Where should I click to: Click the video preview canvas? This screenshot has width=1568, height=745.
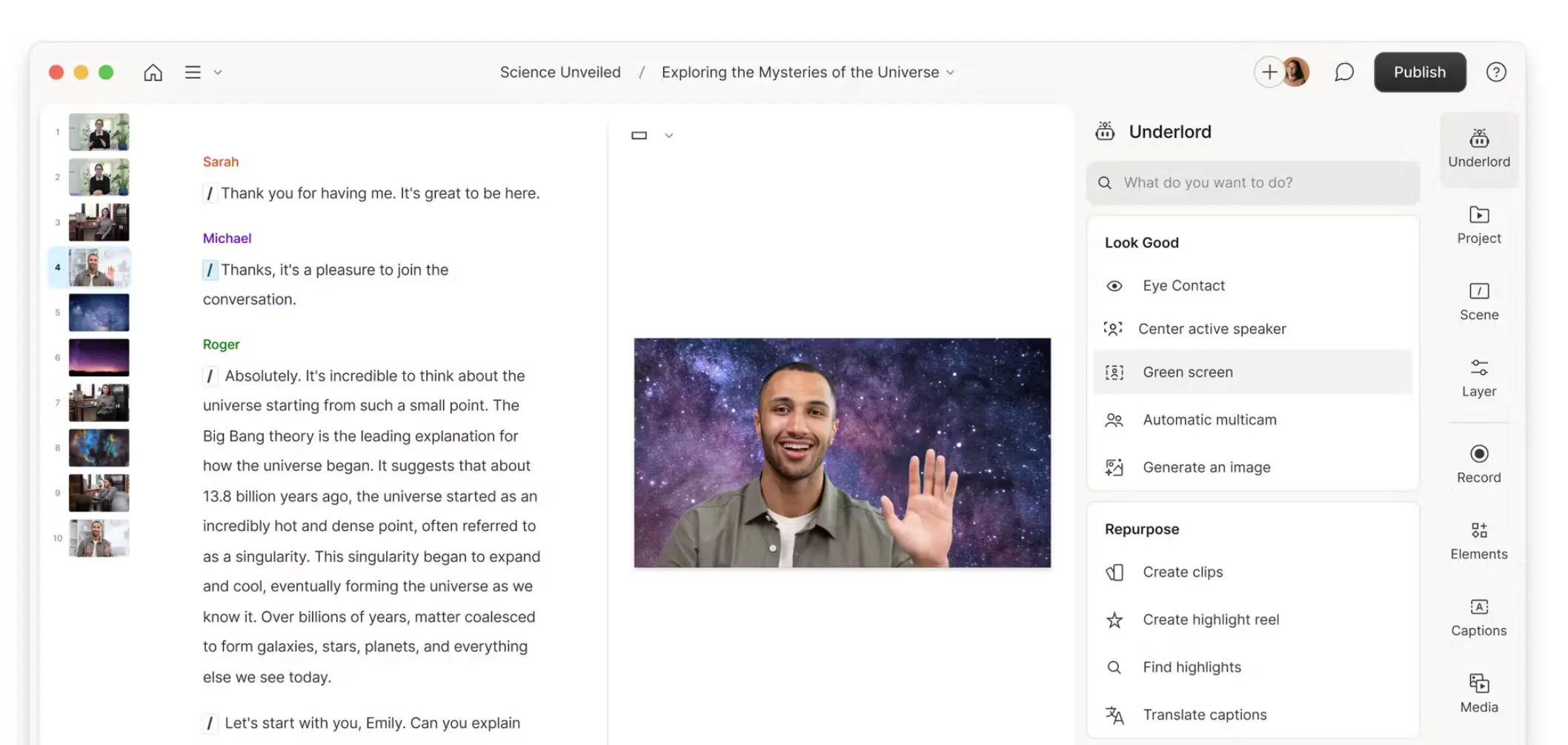click(842, 453)
